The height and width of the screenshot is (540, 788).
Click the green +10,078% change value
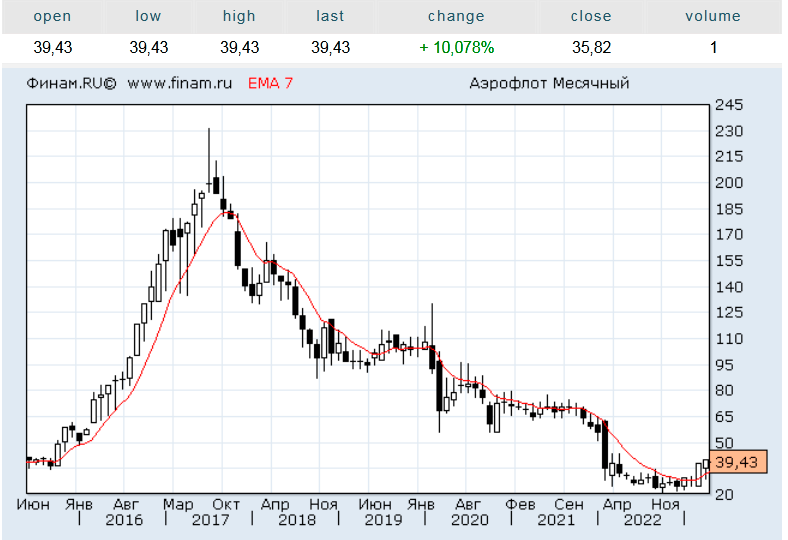click(456, 47)
